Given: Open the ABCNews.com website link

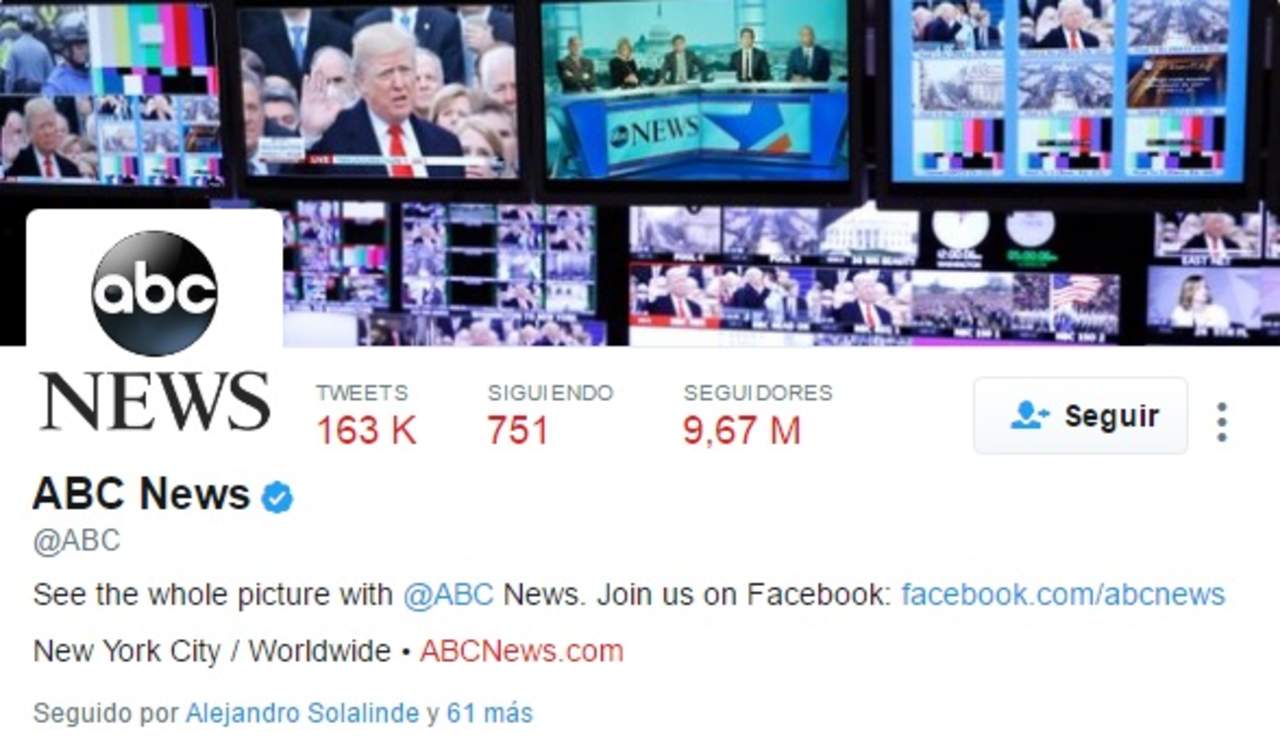Looking at the screenshot, I should [x=521, y=651].
